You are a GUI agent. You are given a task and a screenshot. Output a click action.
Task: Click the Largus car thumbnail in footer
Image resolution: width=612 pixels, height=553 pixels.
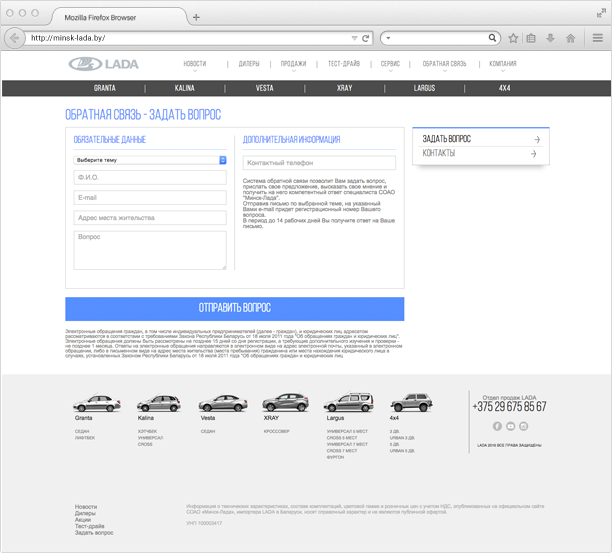(x=349, y=402)
